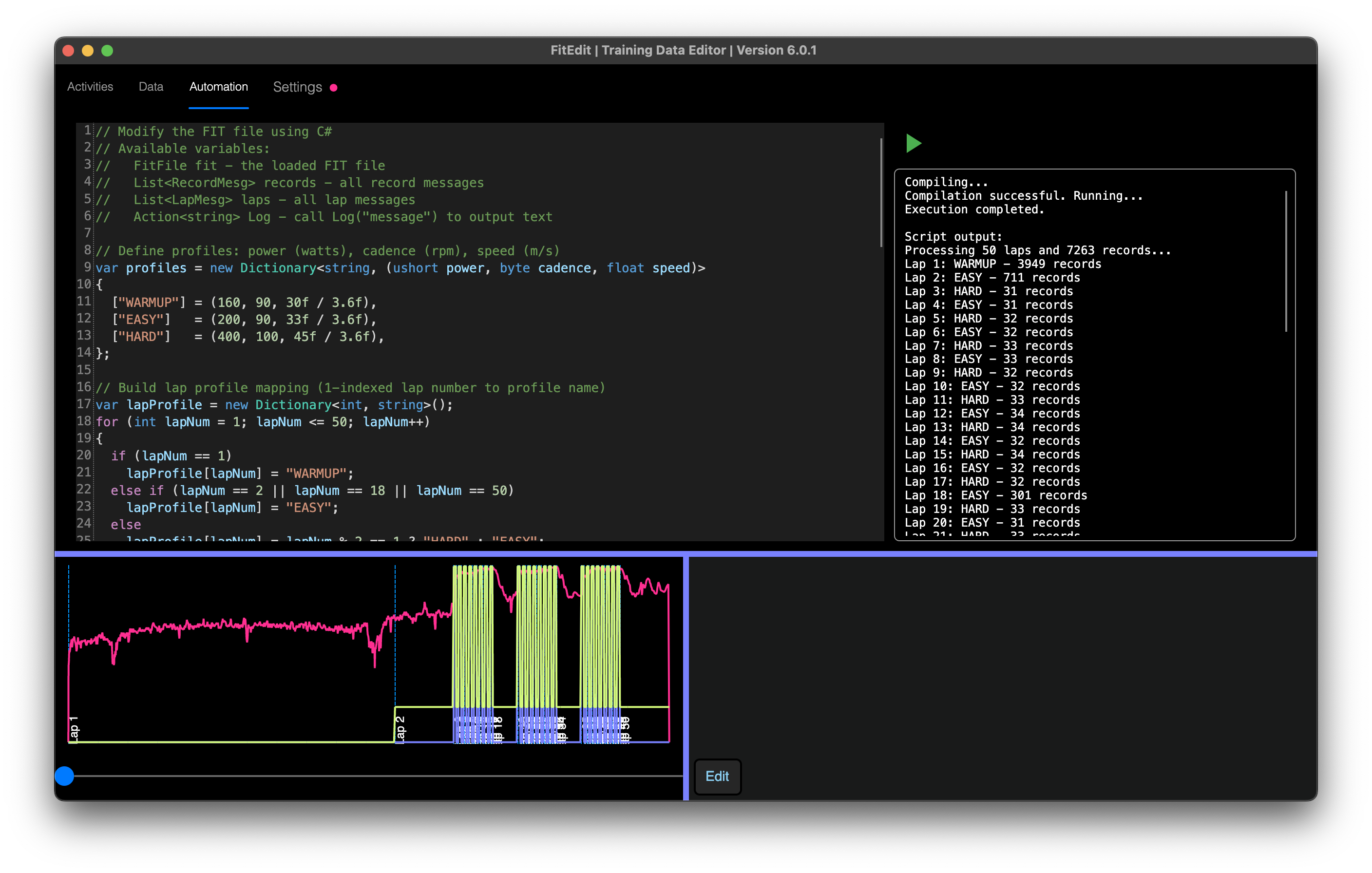Open the Settings tab
Screen dimensions: 1372x873
(297, 87)
